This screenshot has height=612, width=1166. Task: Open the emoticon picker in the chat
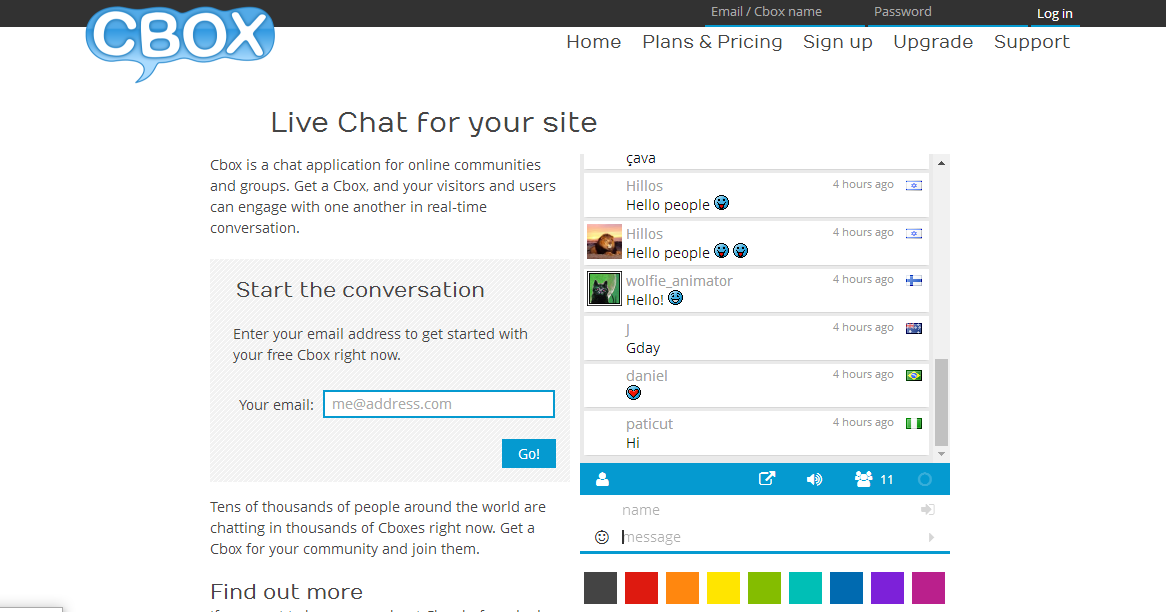(x=600, y=537)
